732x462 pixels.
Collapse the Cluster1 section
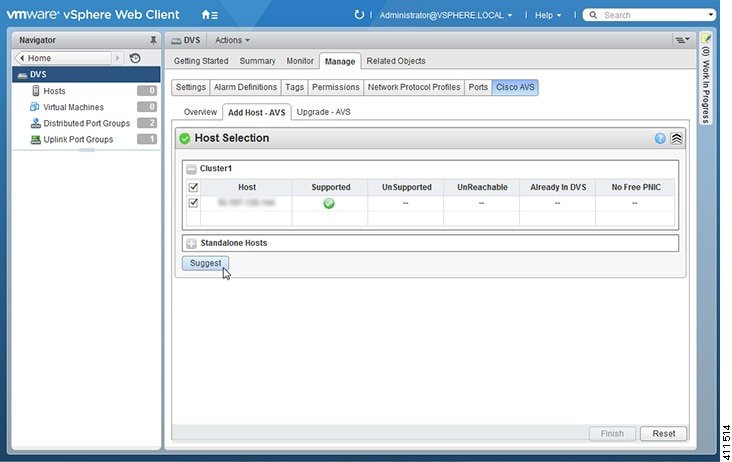pos(191,169)
